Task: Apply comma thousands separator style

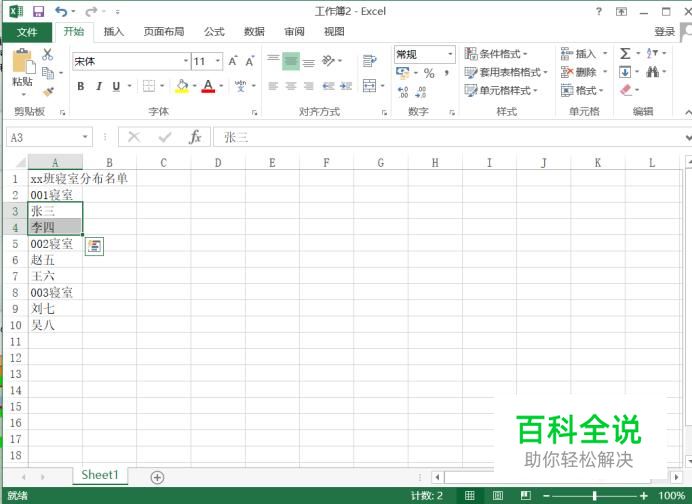Action: click(447, 73)
